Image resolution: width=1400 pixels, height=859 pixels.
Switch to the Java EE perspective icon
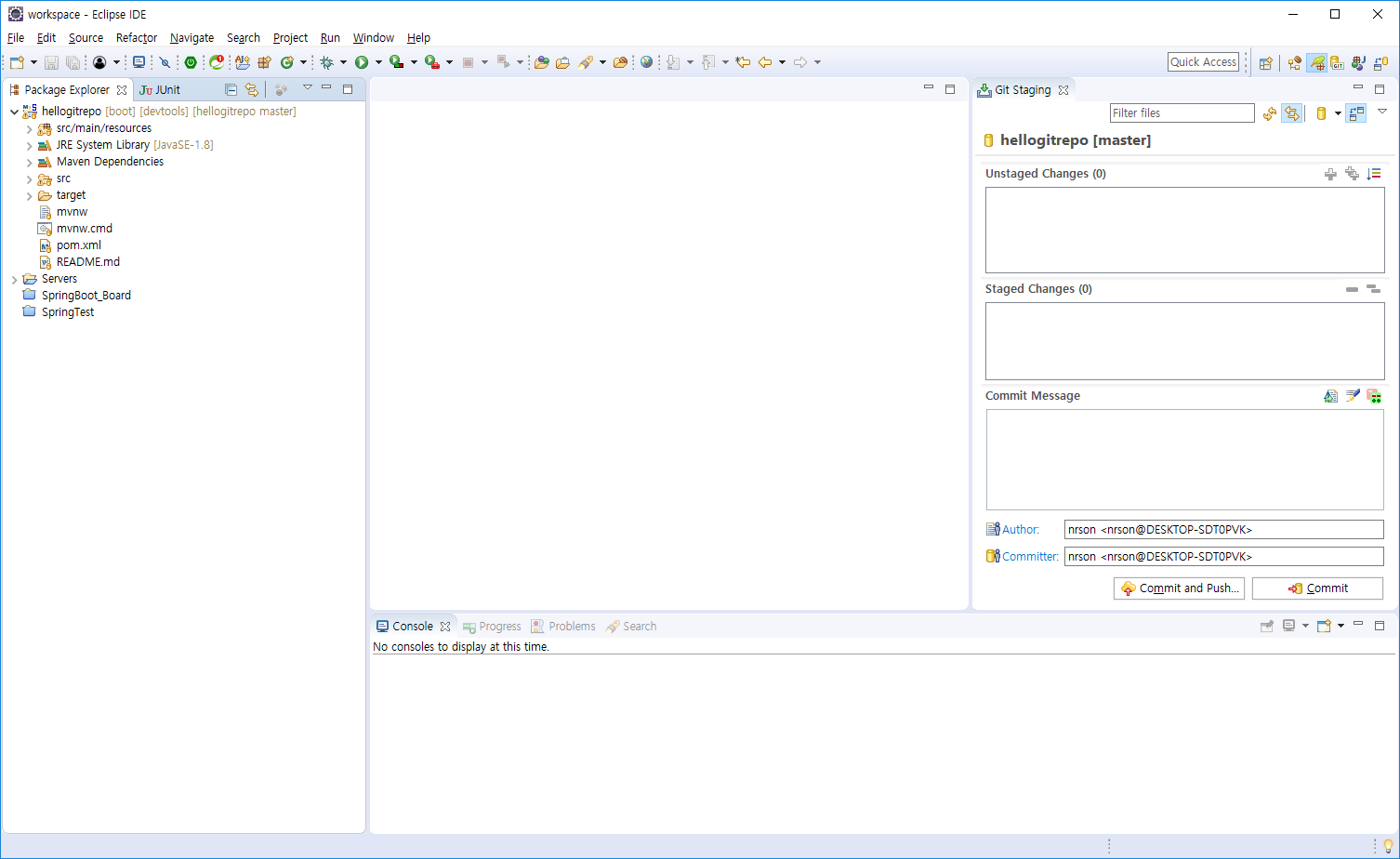(1295, 63)
